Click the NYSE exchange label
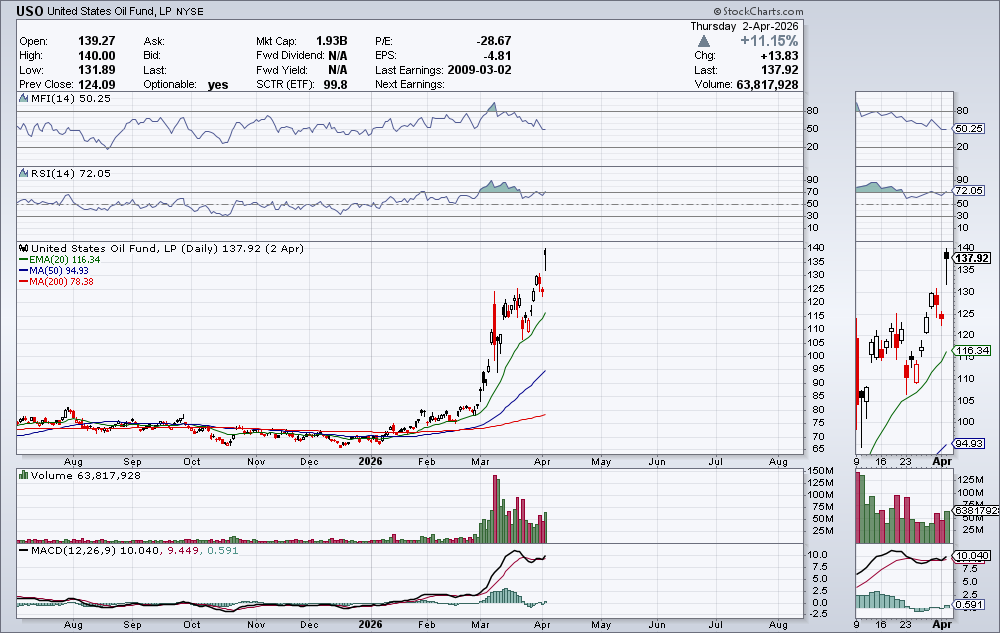This screenshot has height=633, width=1000. [x=189, y=11]
